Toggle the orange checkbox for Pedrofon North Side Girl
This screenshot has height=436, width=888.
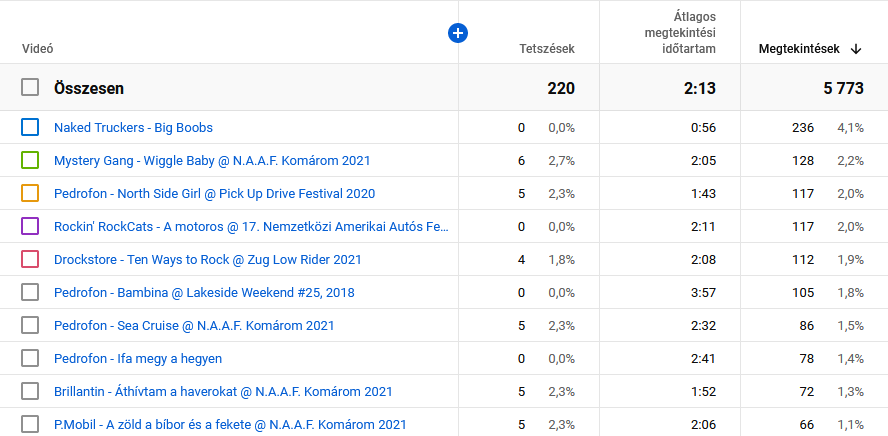tap(30, 193)
